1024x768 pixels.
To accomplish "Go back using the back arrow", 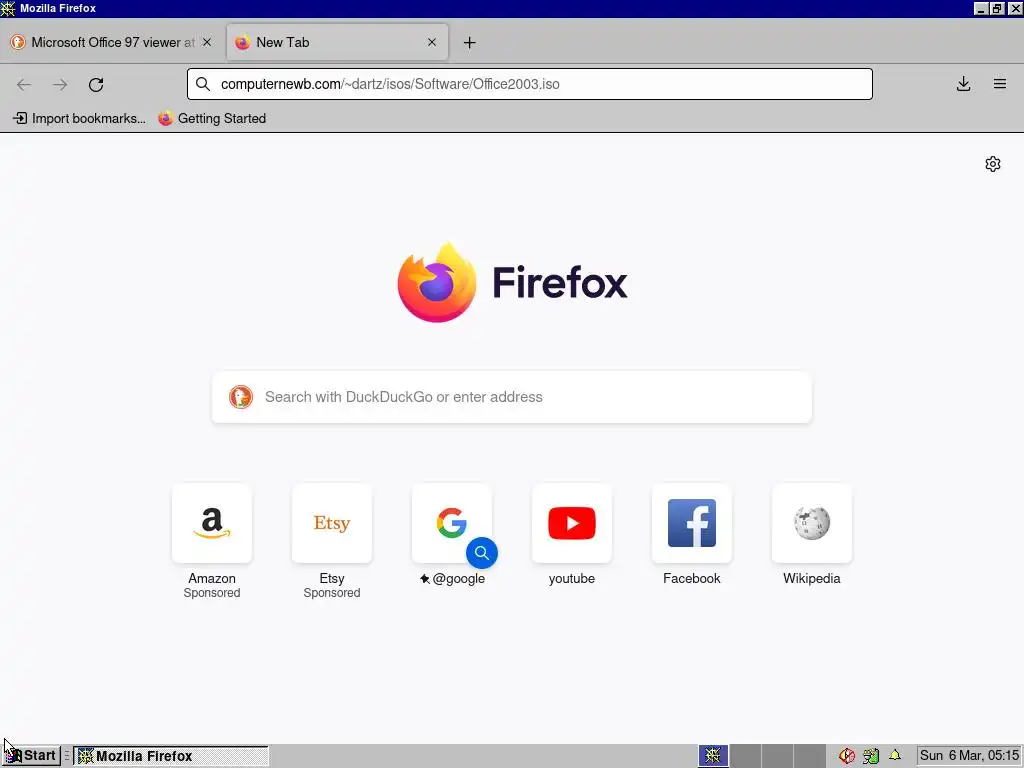I will click(24, 84).
